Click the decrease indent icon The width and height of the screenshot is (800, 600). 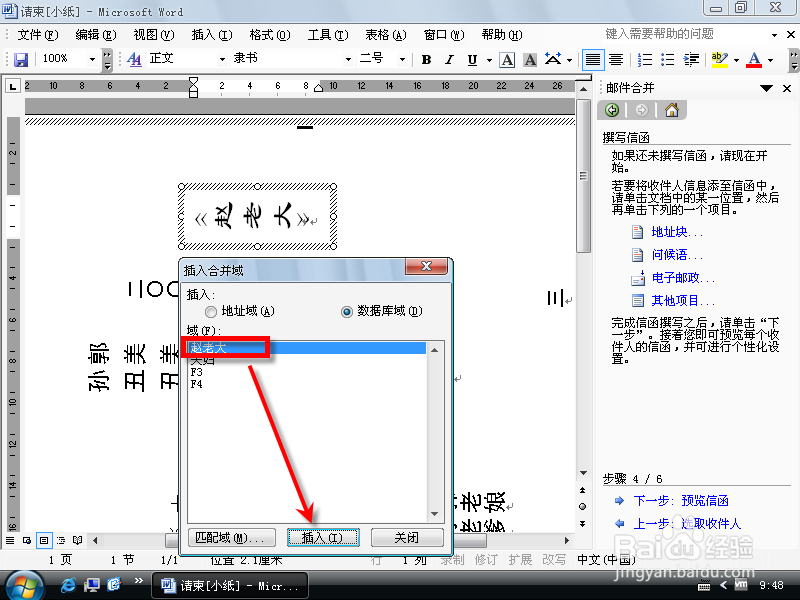coord(691,60)
